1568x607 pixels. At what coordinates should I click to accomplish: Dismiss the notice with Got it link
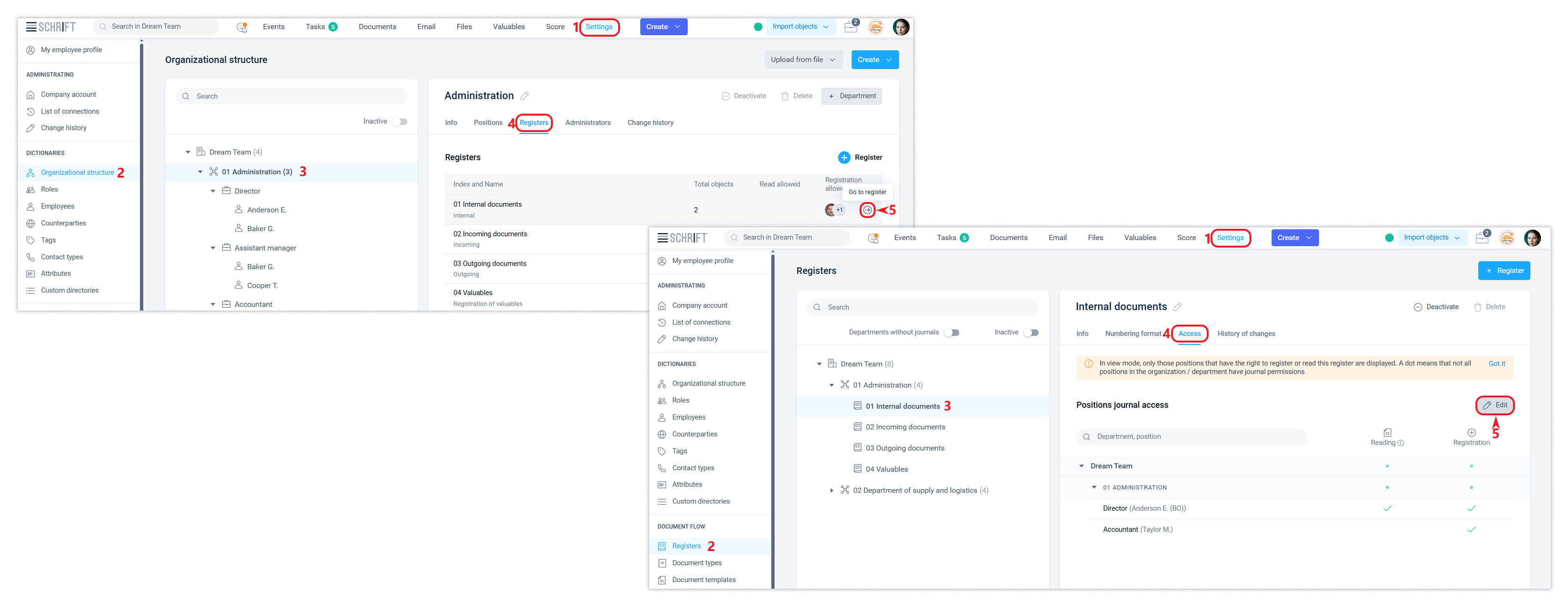[1497, 364]
